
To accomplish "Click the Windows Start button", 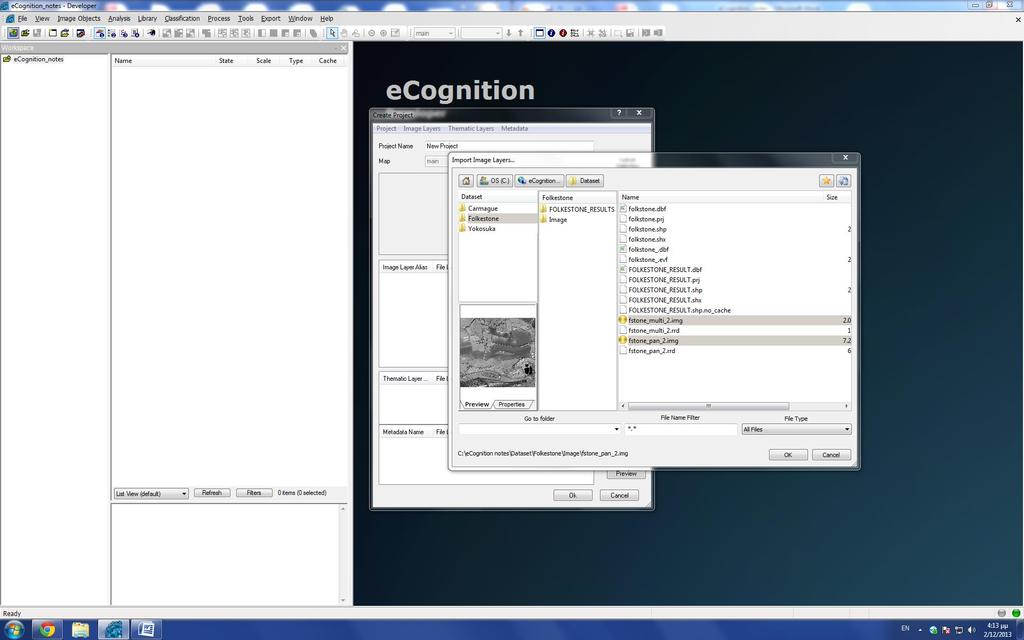I will 14,630.
